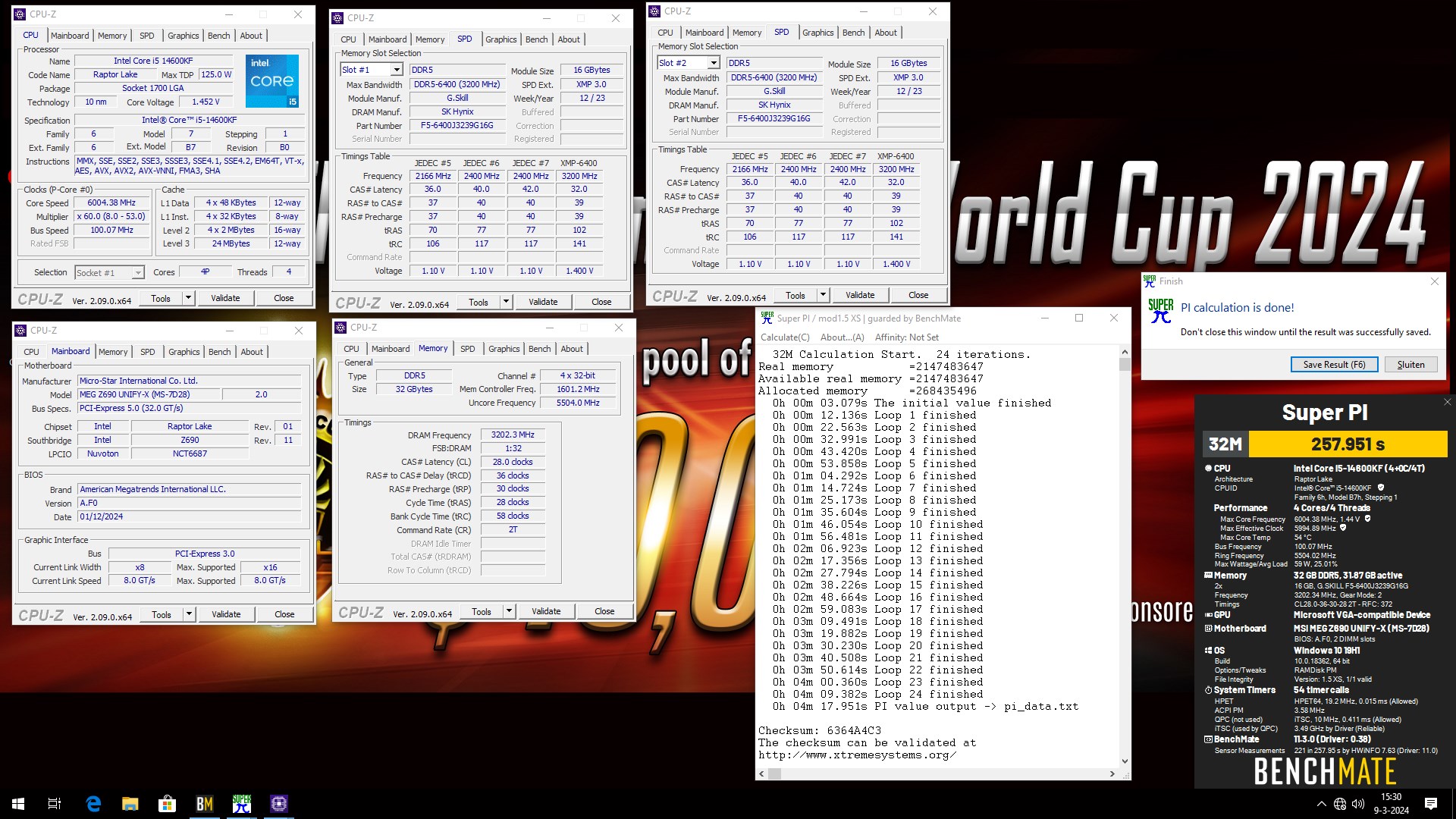The height and width of the screenshot is (819, 1456).
Task: Expand Tools arrow in CPU-Z Slot #1 window
Action: pyautogui.click(x=506, y=302)
